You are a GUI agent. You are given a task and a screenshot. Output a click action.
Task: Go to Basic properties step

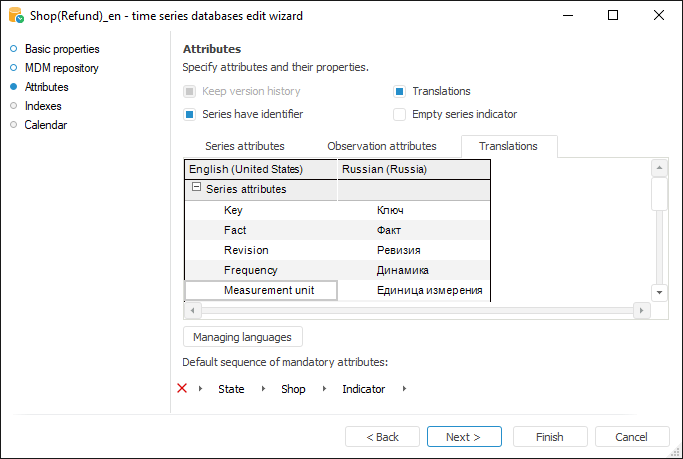tap(62, 49)
